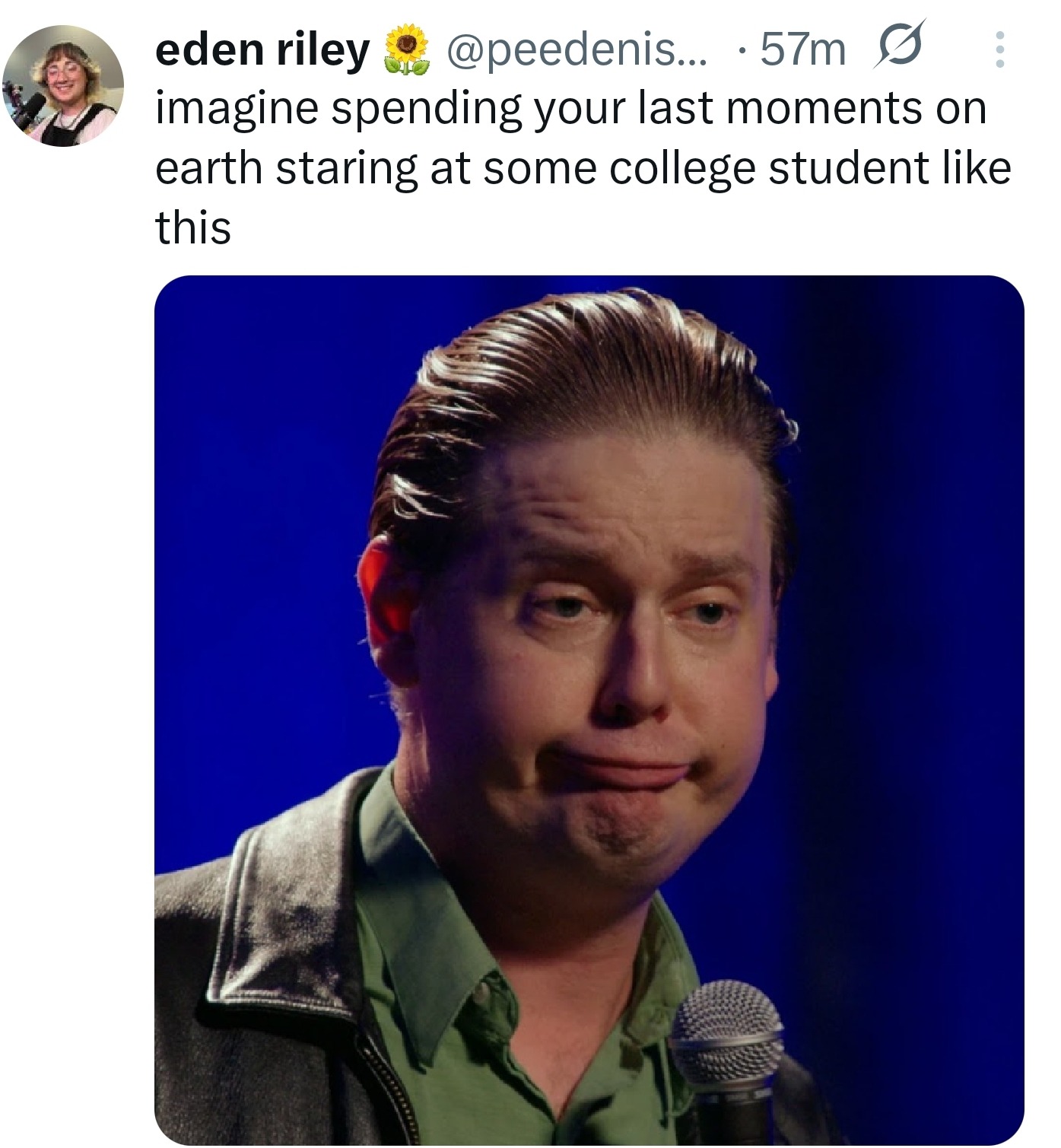1061x1148 pixels.
Task: Tap the Grok slashed-circle icon
Action: pyautogui.click(x=900, y=45)
